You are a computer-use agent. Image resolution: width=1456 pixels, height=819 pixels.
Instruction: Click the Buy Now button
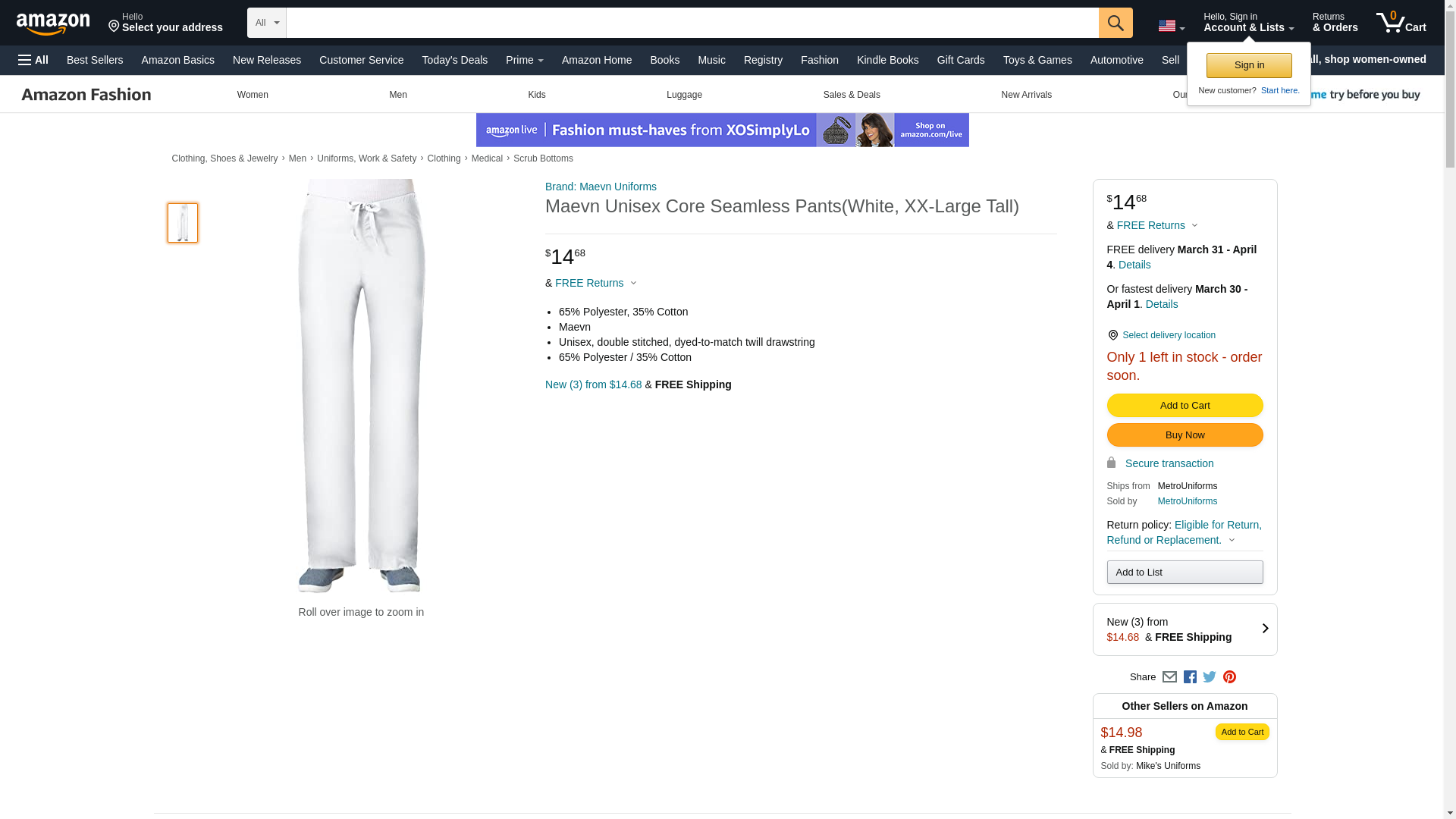click(1185, 435)
